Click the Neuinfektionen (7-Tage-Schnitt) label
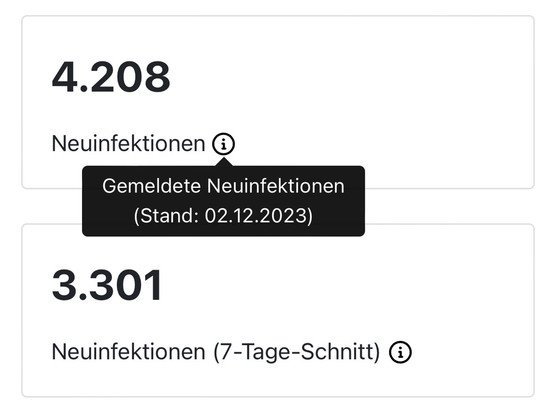This screenshot has height=415, width=556. click(x=216, y=352)
